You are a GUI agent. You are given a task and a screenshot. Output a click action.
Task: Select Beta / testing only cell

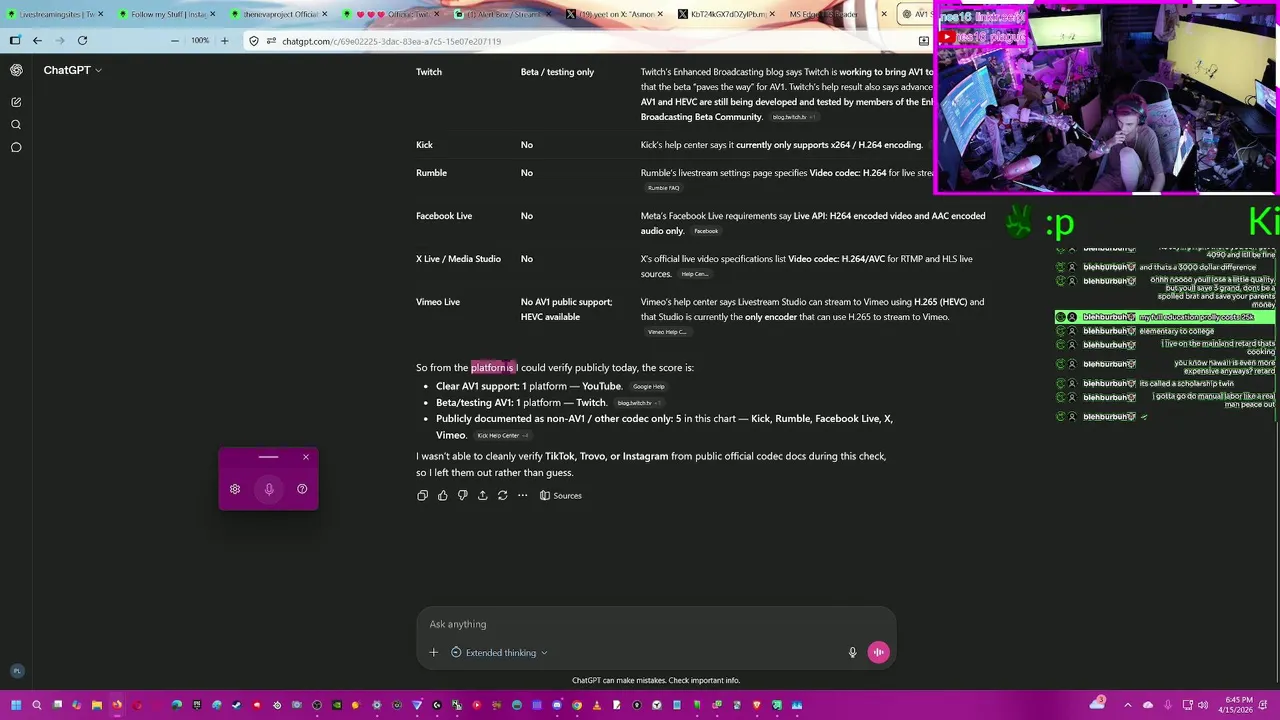pyautogui.click(x=557, y=72)
